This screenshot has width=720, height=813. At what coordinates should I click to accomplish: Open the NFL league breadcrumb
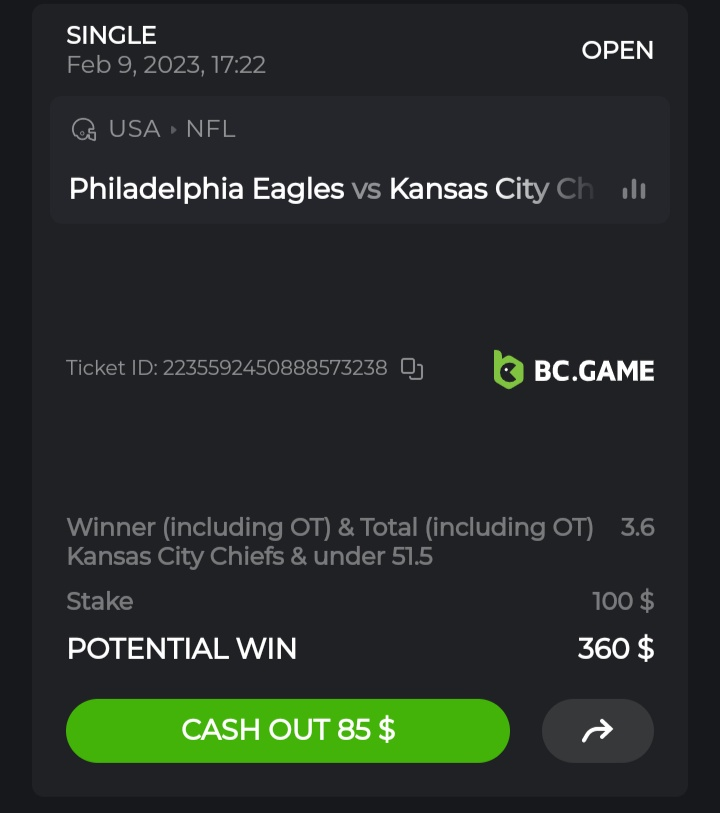pyautogui.click(x=210, y=129)
